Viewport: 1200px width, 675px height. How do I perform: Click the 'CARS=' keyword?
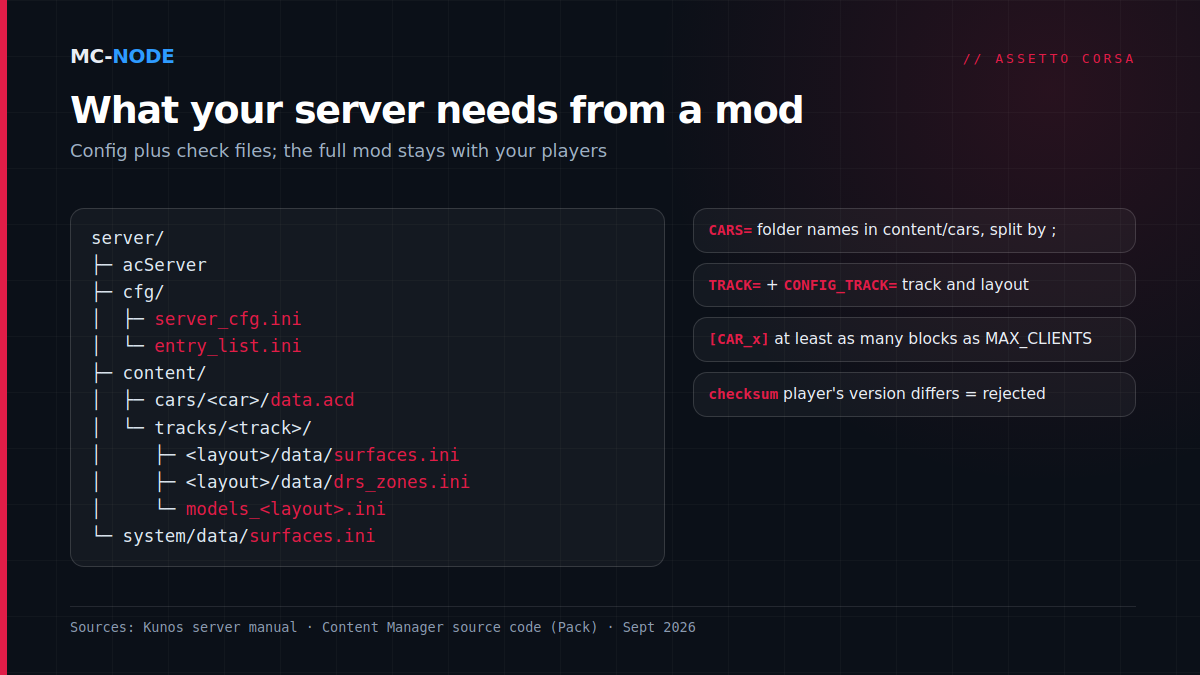pos(730,230)
